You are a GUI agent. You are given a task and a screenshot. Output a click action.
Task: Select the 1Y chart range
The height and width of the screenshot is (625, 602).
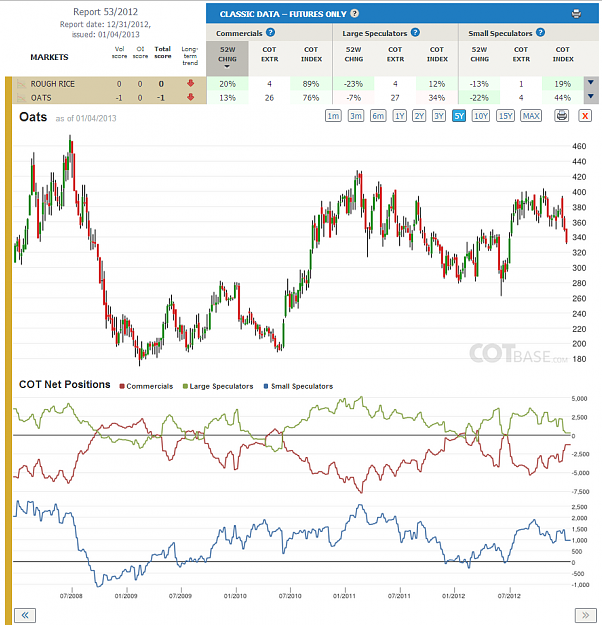tap(399, 116)
